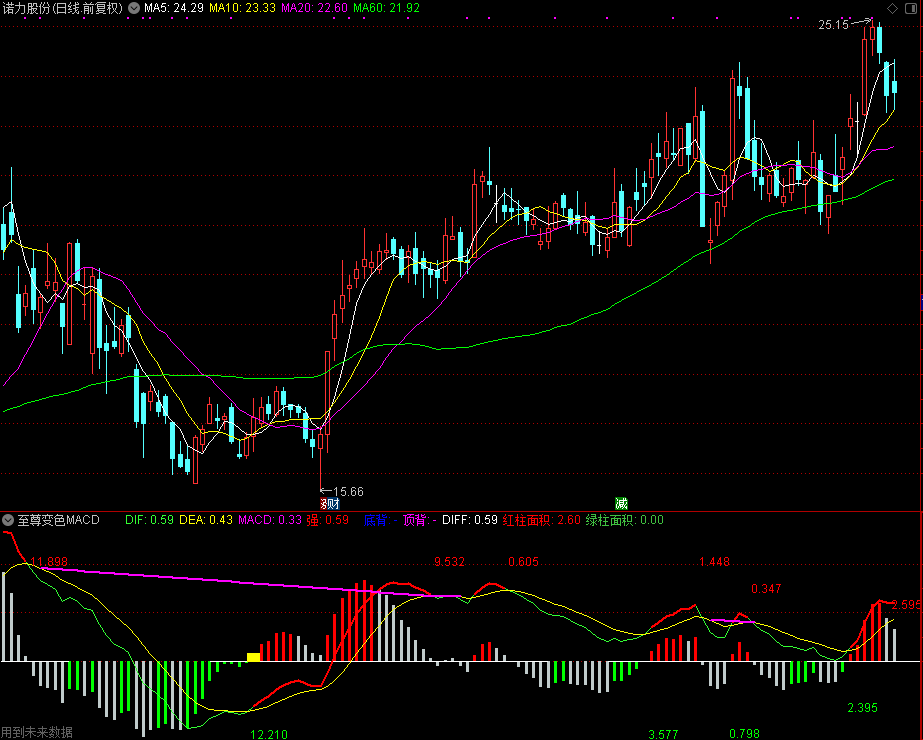Click the 底背 divergence label
Screen dimensions: 923x740
click(x=381, y=520)
